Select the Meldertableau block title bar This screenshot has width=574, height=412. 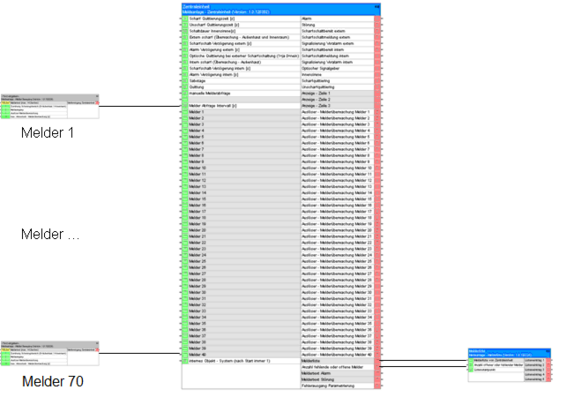pos(509,353)
